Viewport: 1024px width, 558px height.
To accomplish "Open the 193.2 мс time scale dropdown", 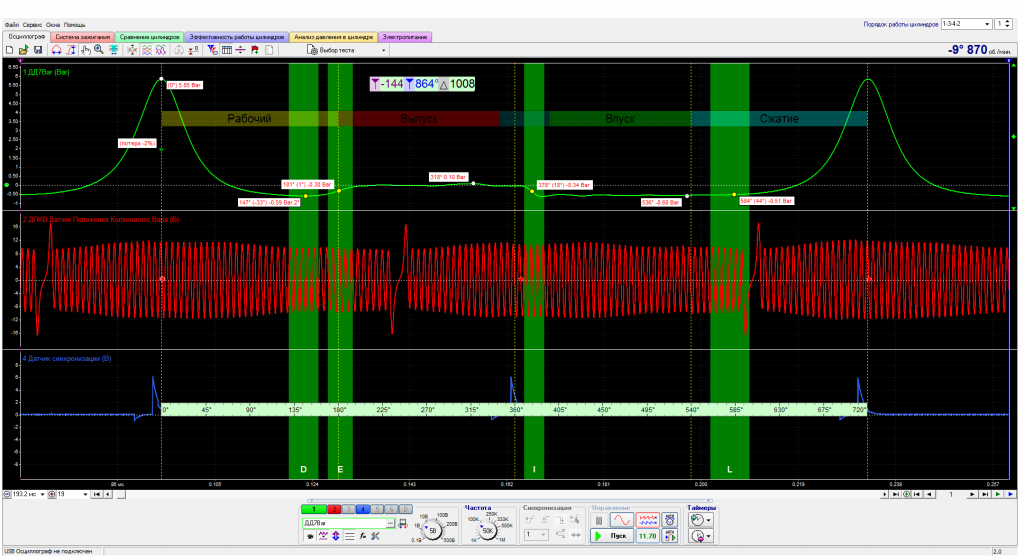I will (x=27, y=494).
